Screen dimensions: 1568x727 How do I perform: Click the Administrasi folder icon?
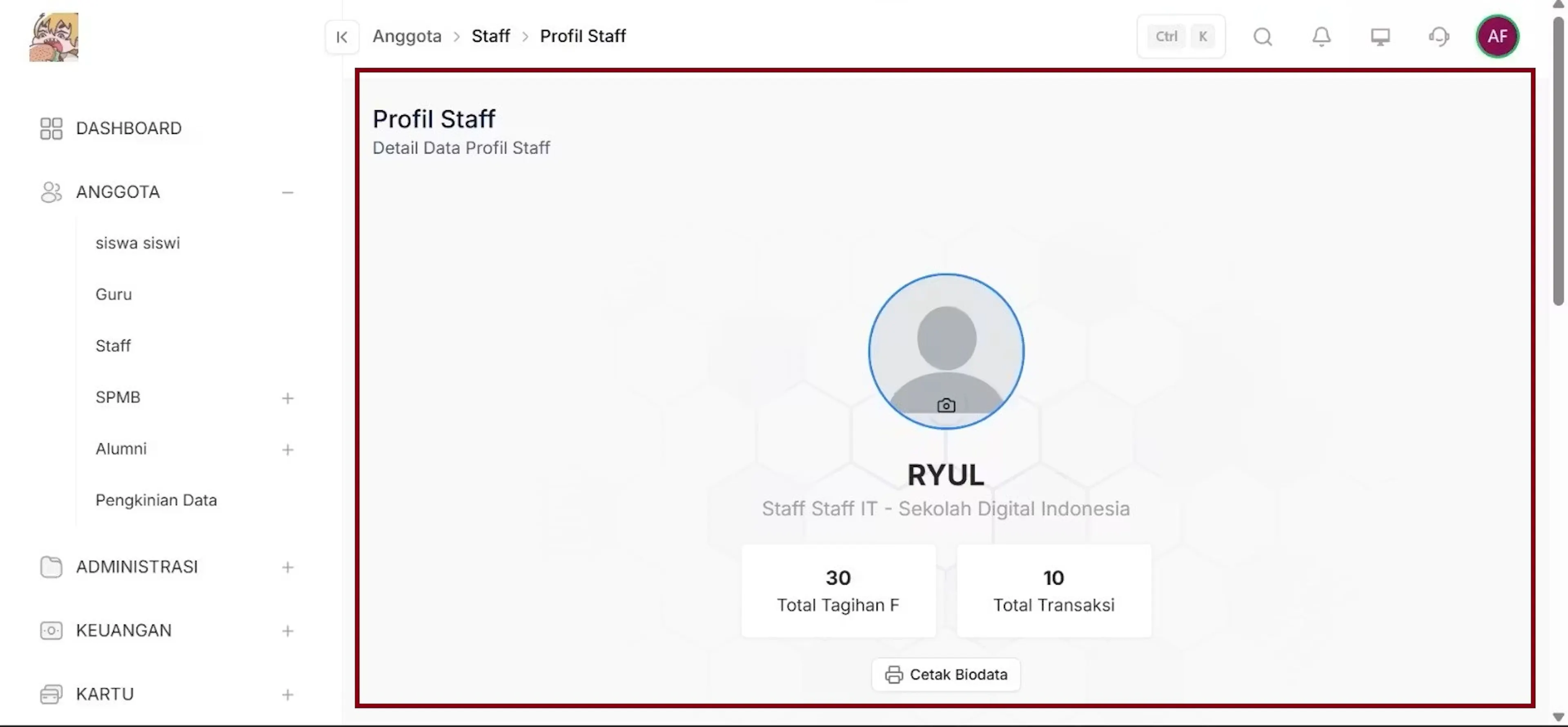tap(51, 567)
